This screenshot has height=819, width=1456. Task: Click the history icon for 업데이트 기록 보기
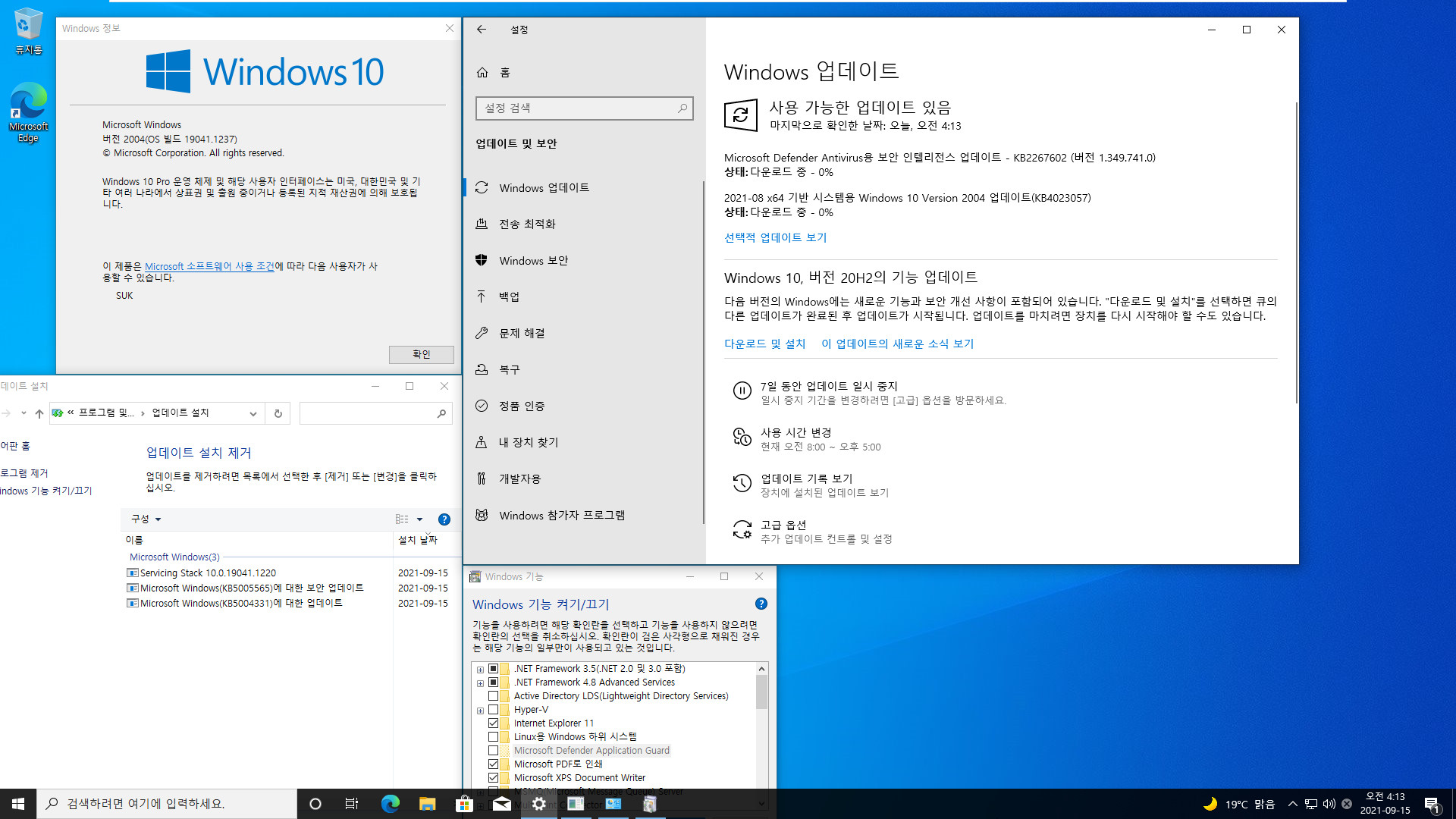(x=742, y=483)
